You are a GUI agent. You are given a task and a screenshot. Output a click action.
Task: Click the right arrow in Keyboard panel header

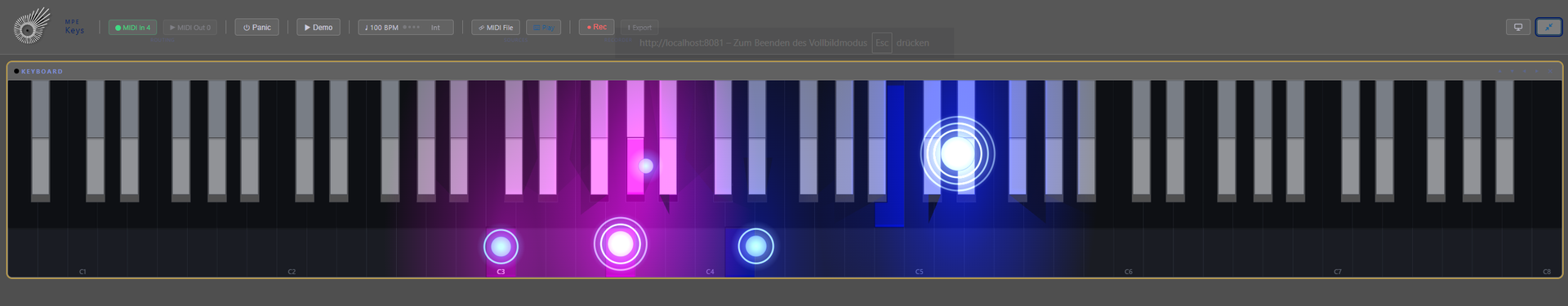(x=1536, y=71)
